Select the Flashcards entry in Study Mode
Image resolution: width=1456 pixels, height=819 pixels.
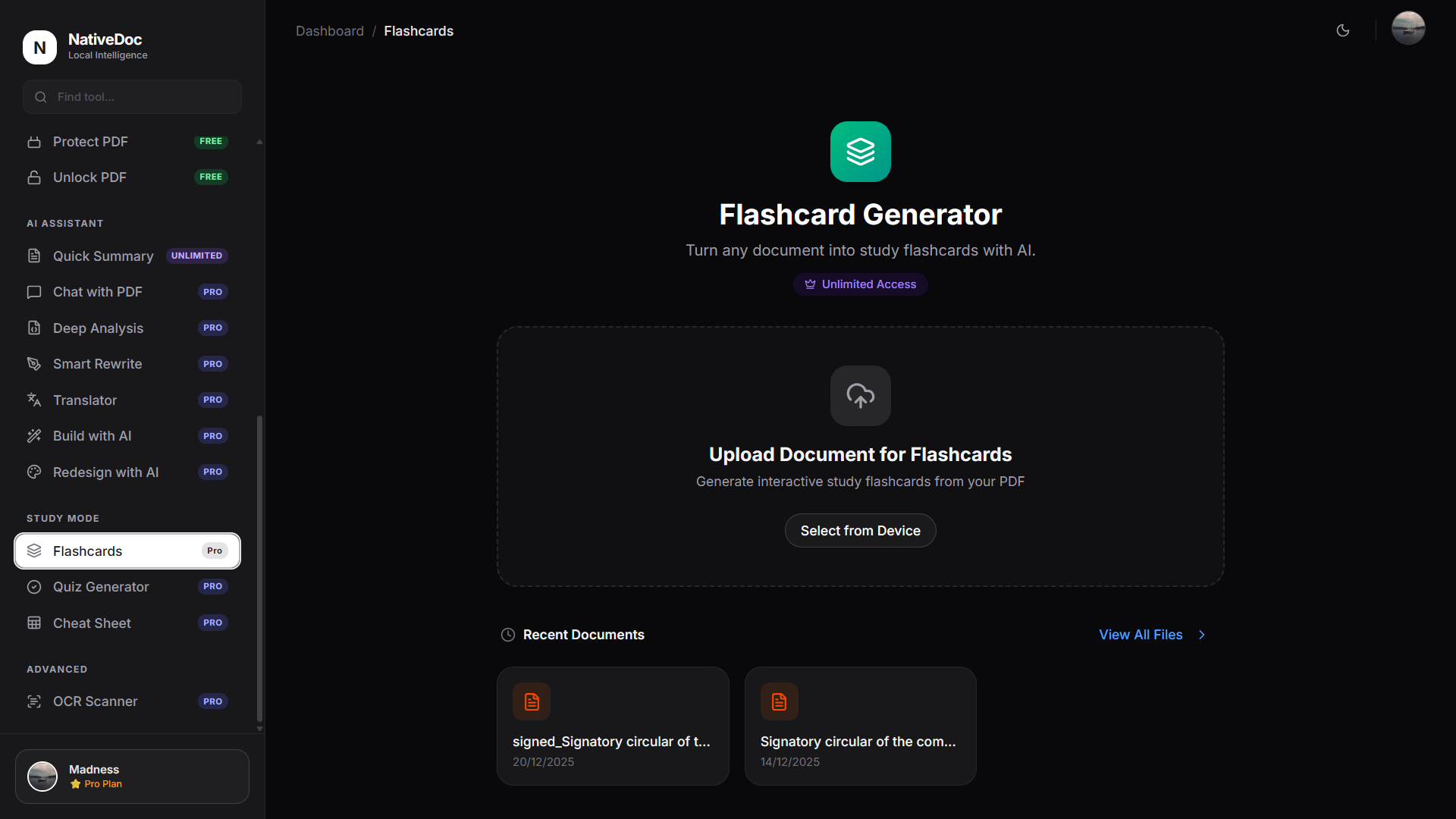pos(127,551)
